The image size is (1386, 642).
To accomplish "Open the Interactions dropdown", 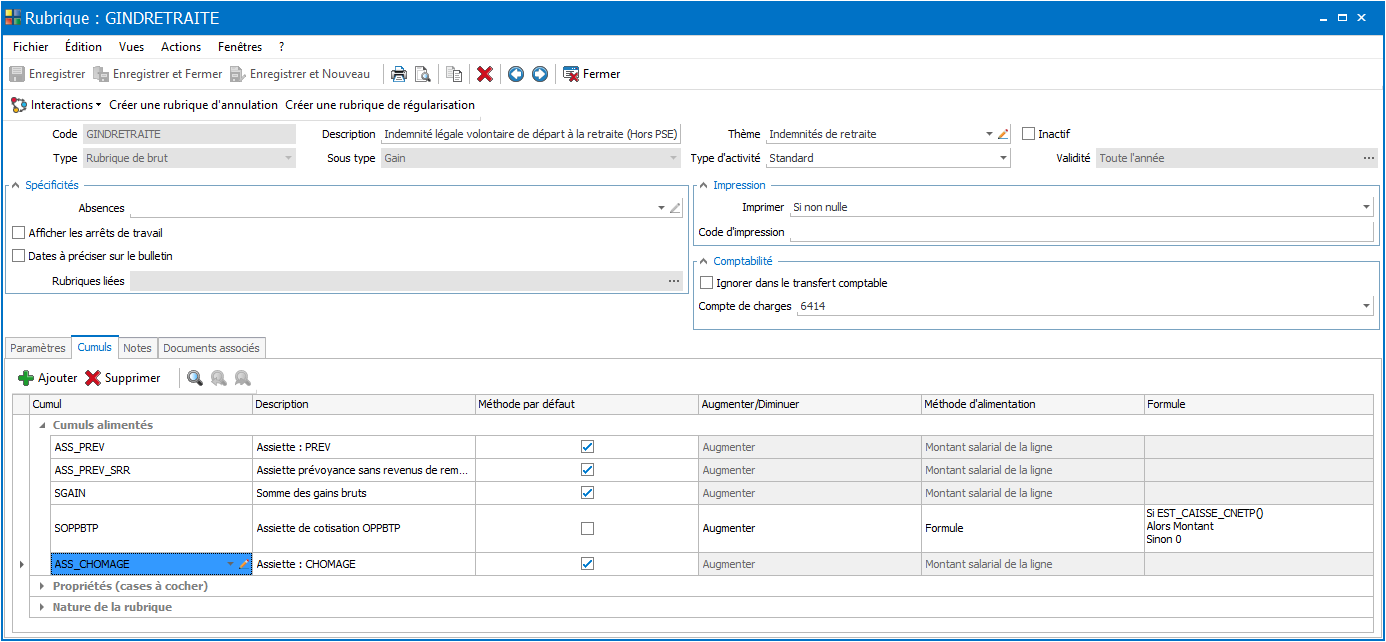I will (56, 105).
